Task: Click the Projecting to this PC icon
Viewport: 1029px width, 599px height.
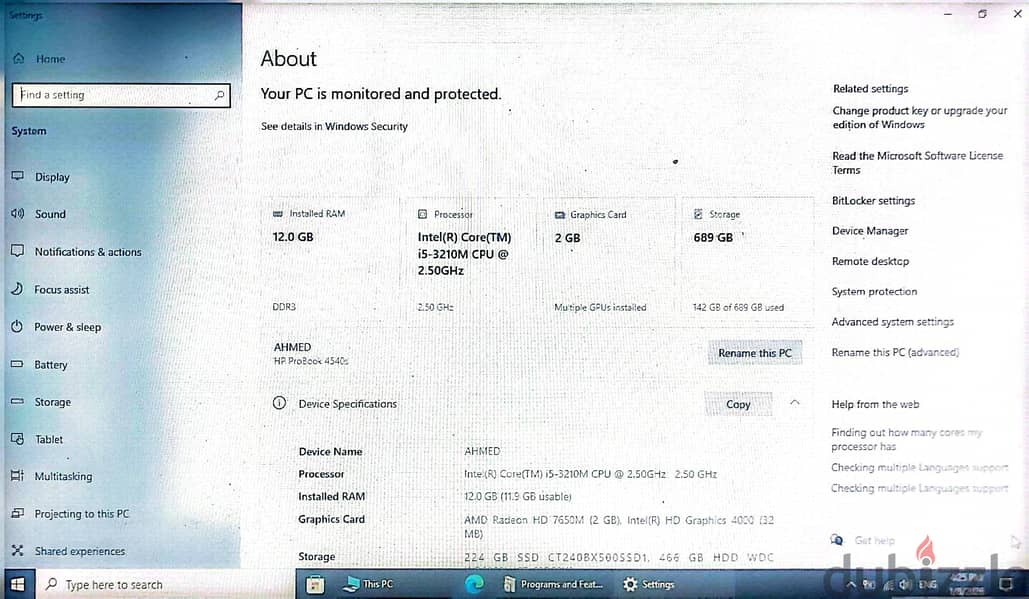Action: pos(18,514)
